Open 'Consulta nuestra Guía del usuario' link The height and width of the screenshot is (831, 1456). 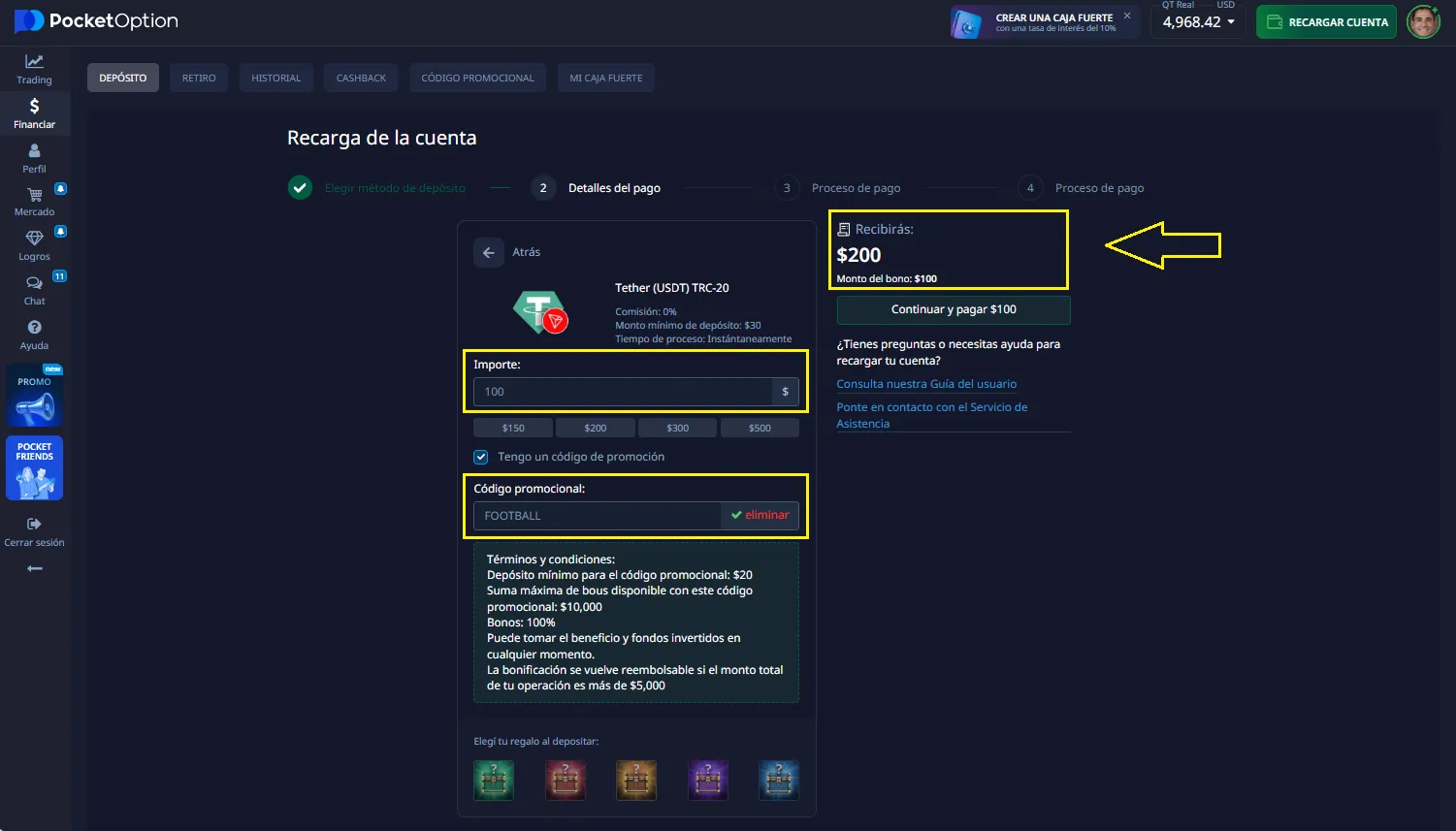[926, 384]
